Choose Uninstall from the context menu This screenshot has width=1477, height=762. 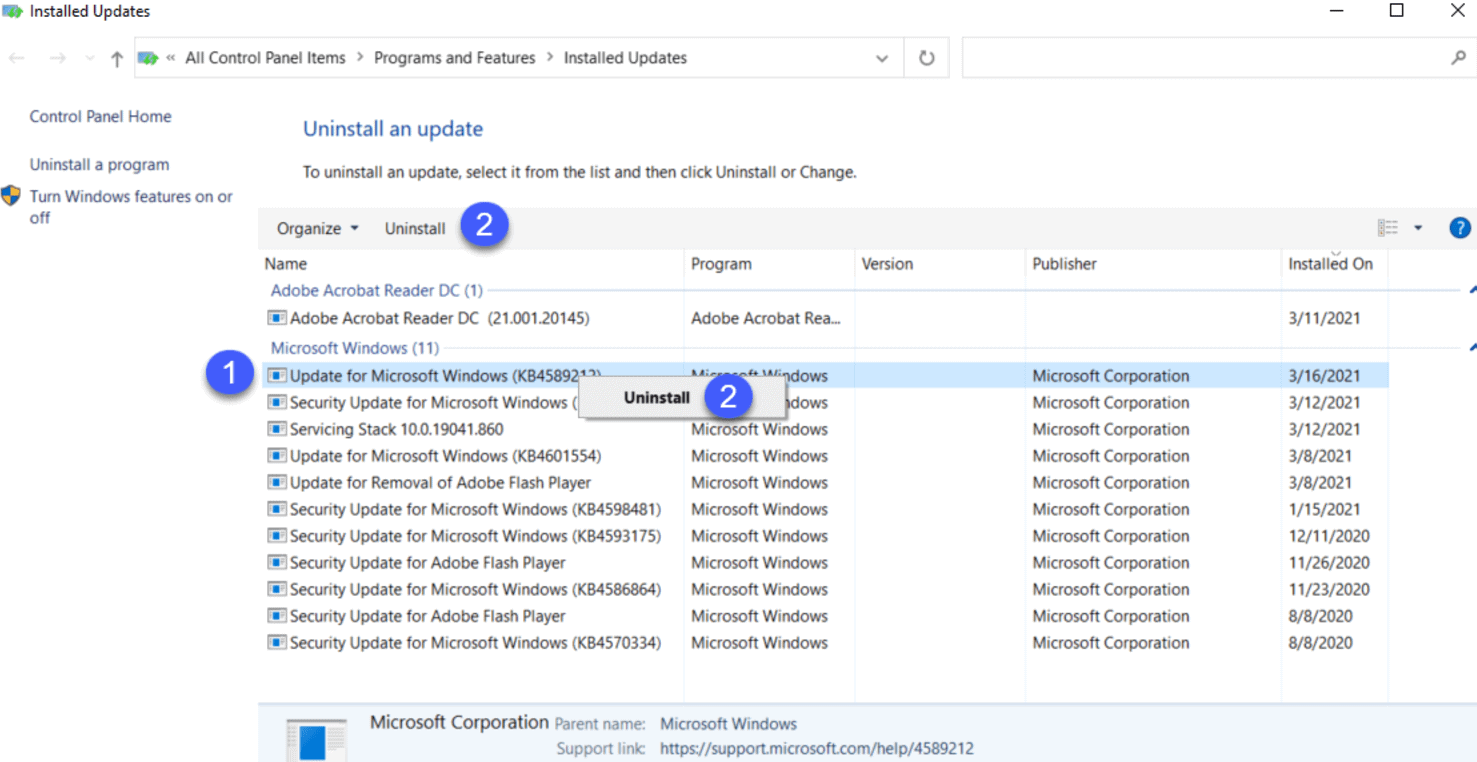pyautogui.click(x=657, y=397)
